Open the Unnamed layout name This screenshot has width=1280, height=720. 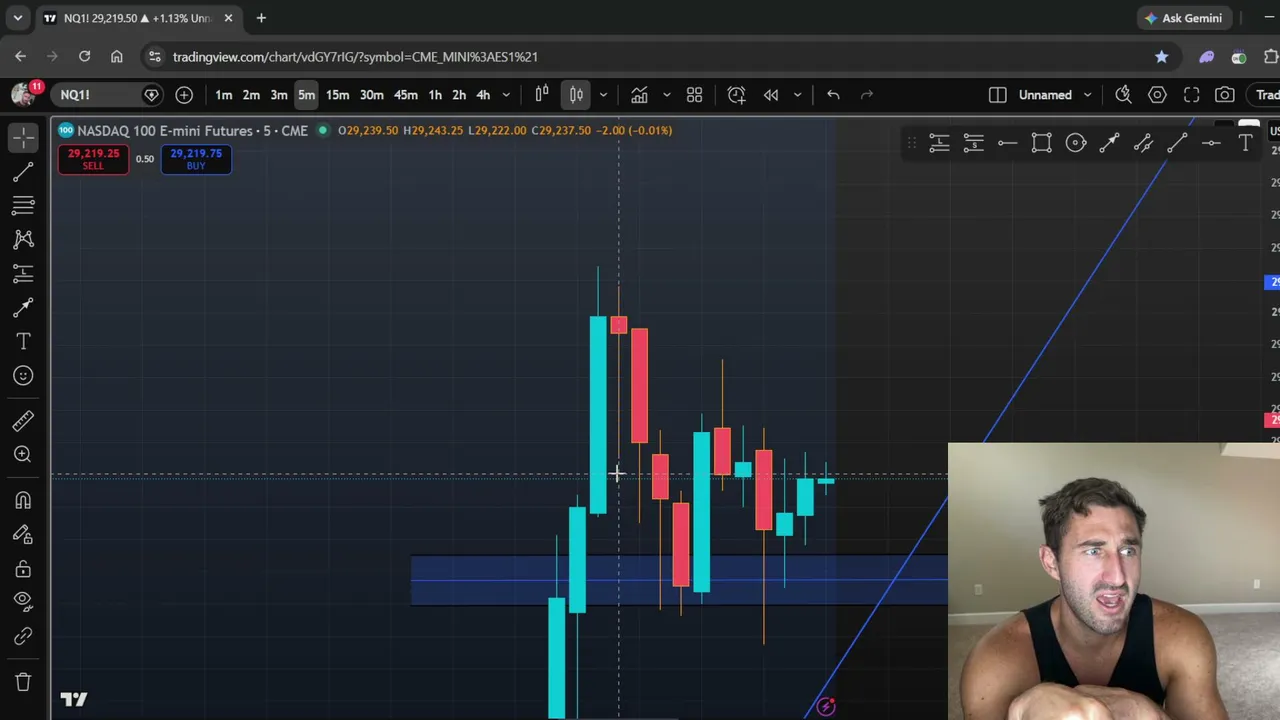click(x=1045, y=95)
